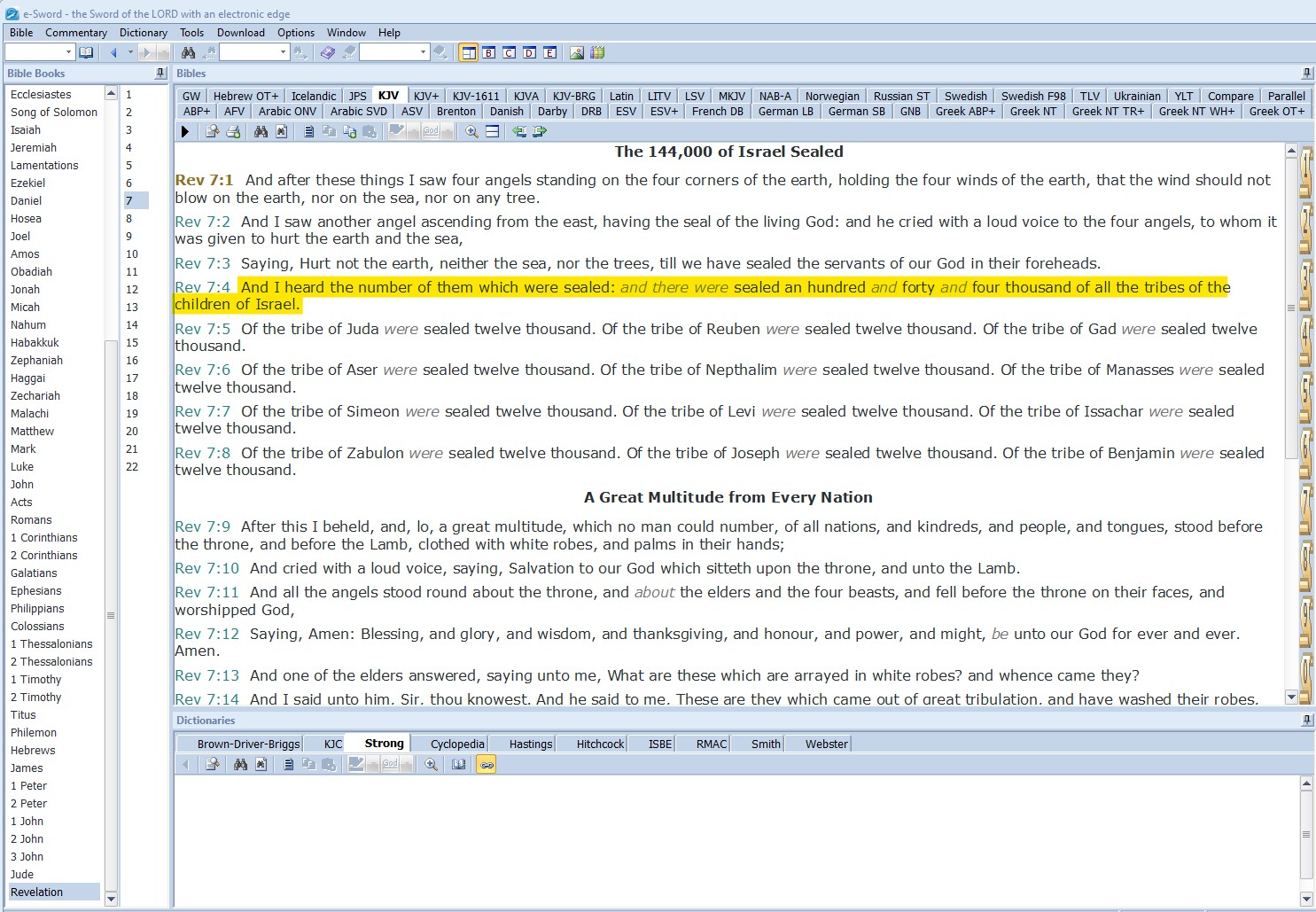Image resolution: width=1316 pixels, height=912 pixels.
Task: Select the Brown-Driver-Briggs dictionary tab
Action: coord(248,744)
